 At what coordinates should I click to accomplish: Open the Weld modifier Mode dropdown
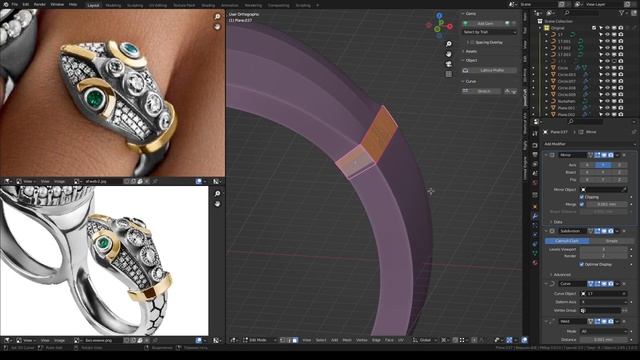[604, 331]
